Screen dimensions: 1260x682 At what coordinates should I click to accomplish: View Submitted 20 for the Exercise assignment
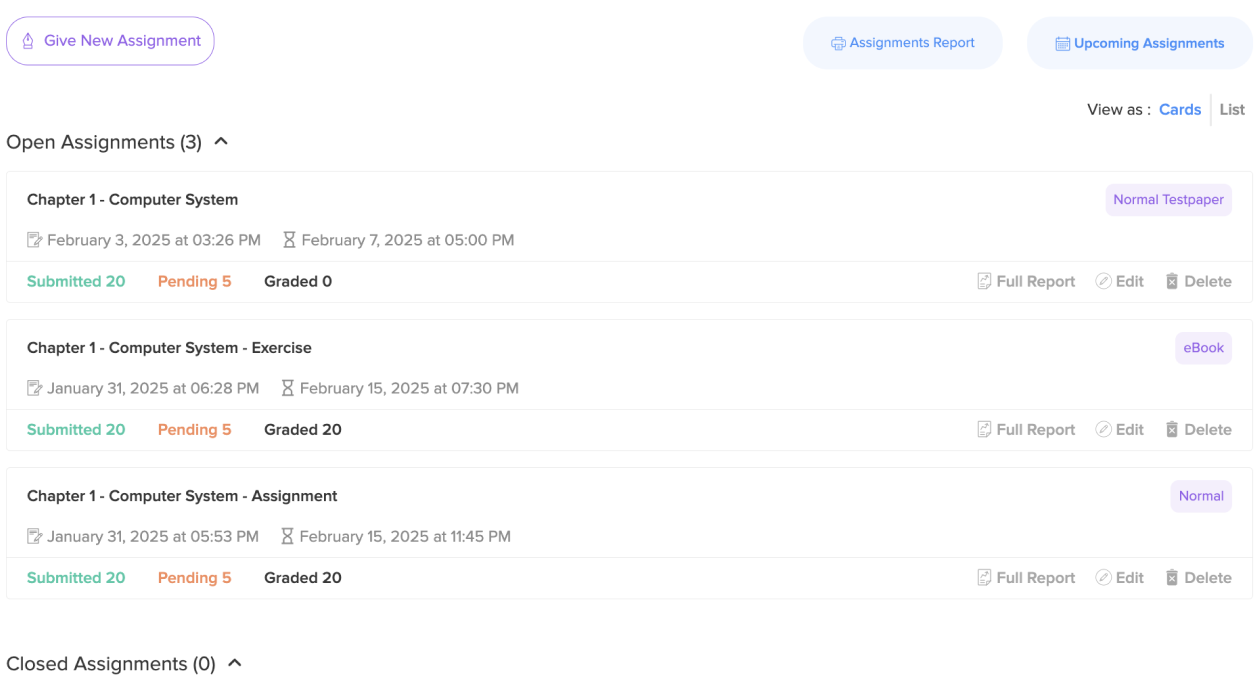coord(76,430)
